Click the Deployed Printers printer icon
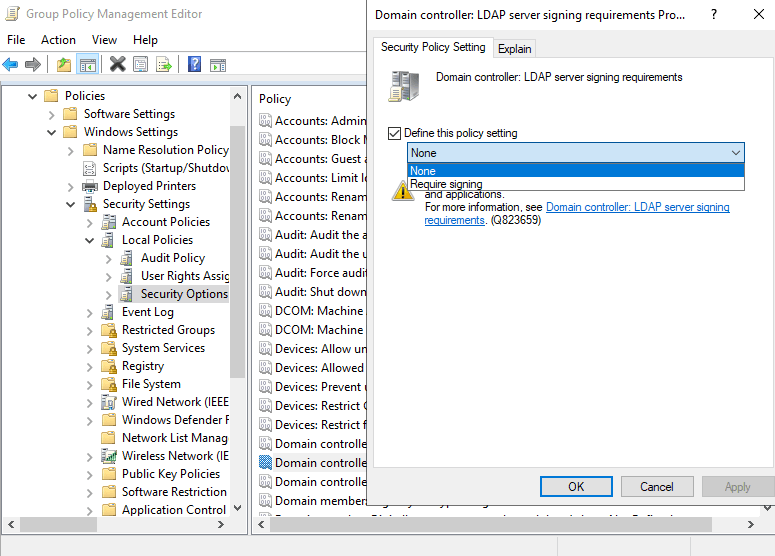 tap(90, 186)
